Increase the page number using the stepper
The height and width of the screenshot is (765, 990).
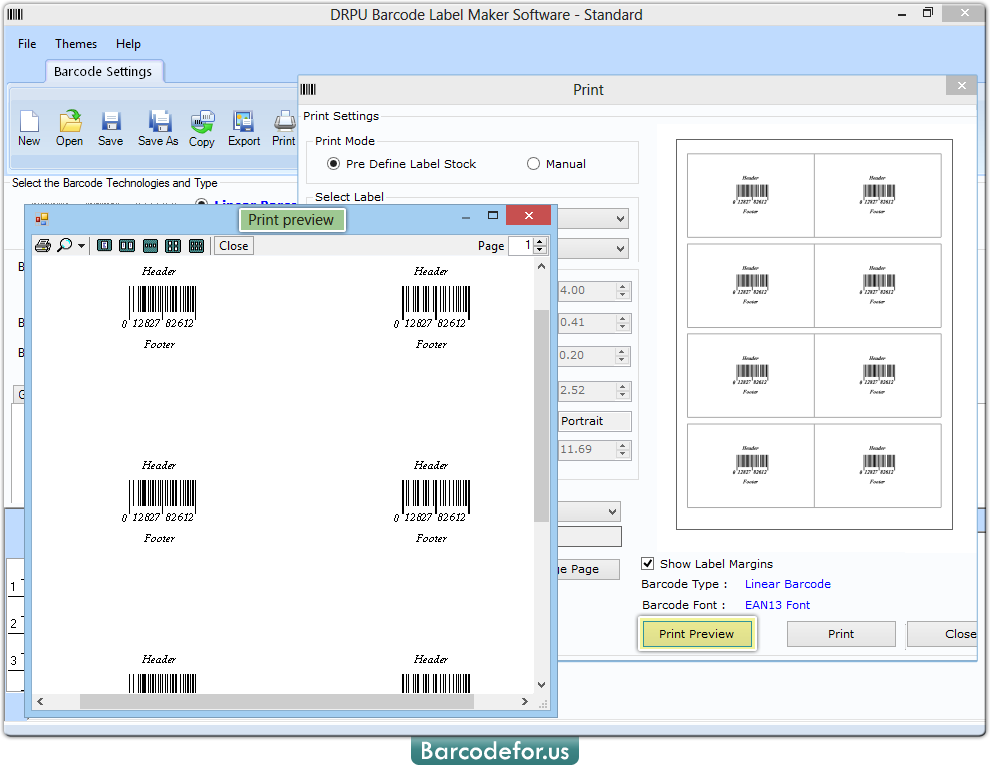point(540,241)
